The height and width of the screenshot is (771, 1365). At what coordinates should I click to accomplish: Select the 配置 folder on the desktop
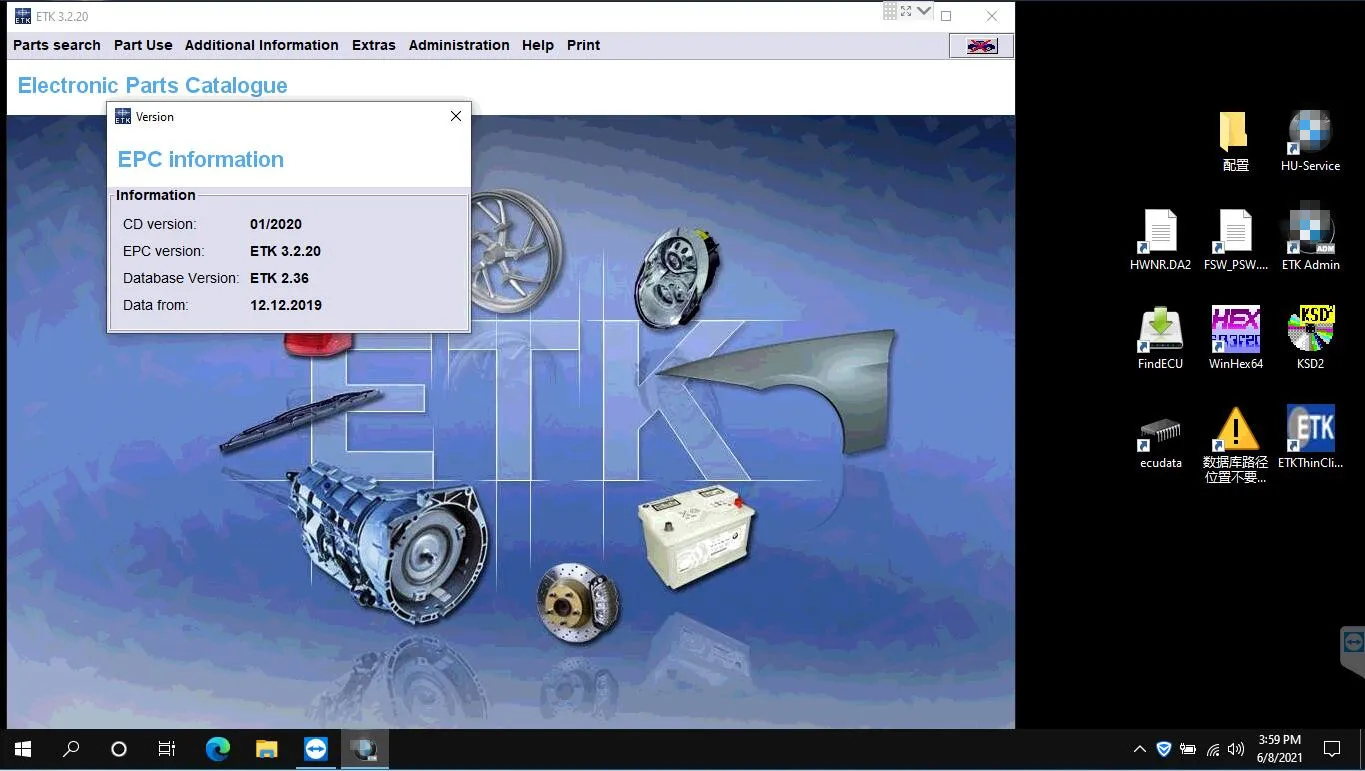point(1235,141)
